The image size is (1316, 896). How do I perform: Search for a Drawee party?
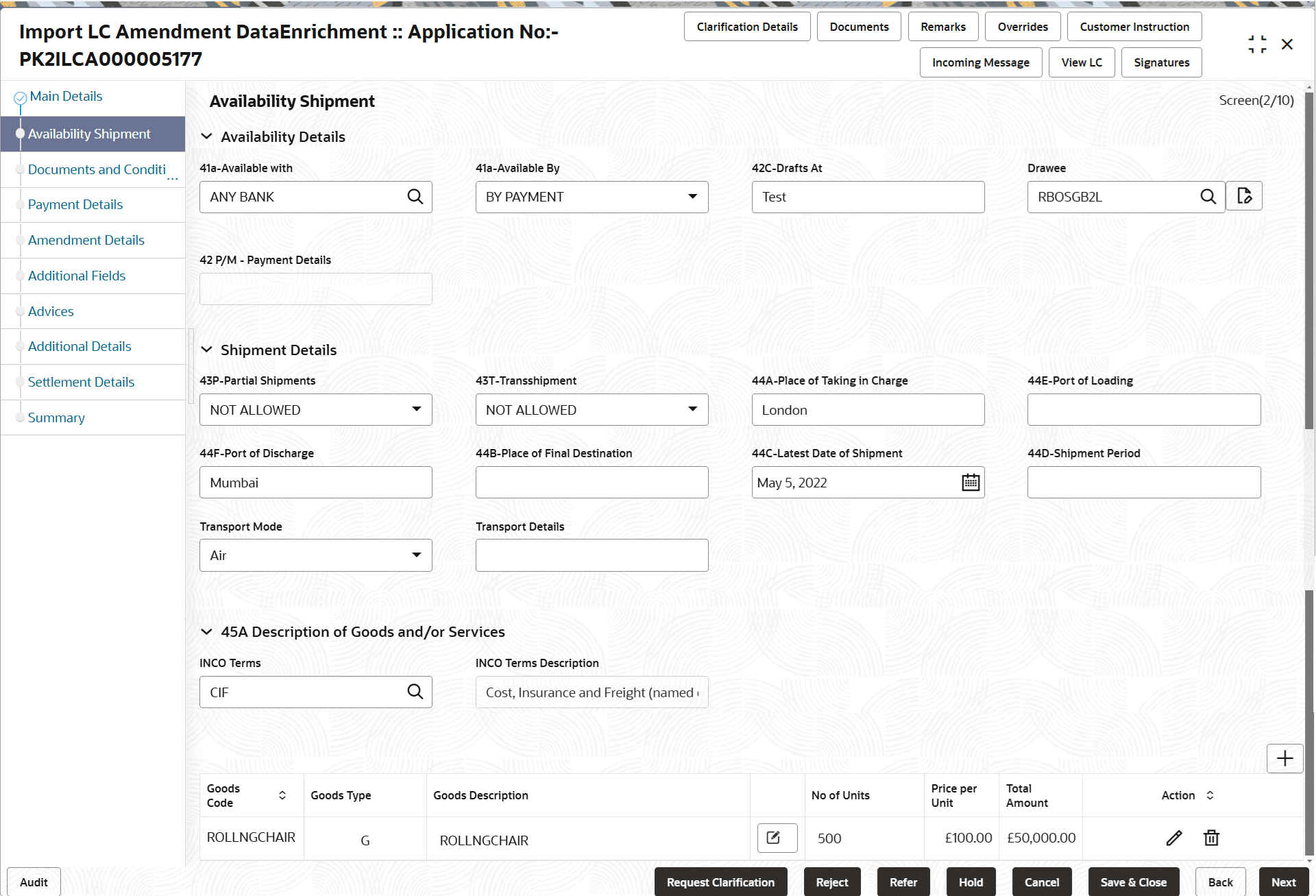click(x=1208, y=197)
